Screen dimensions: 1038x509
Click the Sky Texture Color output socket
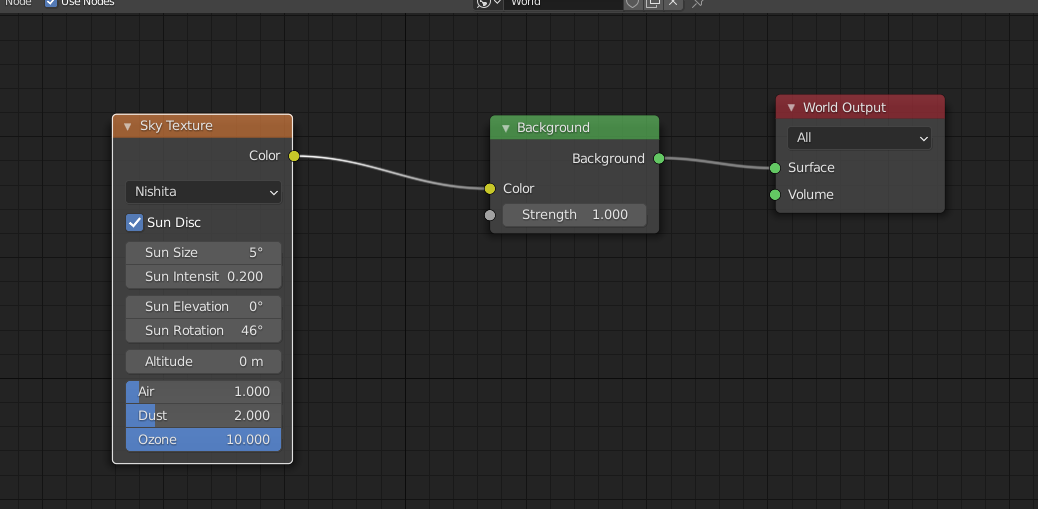(x=294, y=156)
